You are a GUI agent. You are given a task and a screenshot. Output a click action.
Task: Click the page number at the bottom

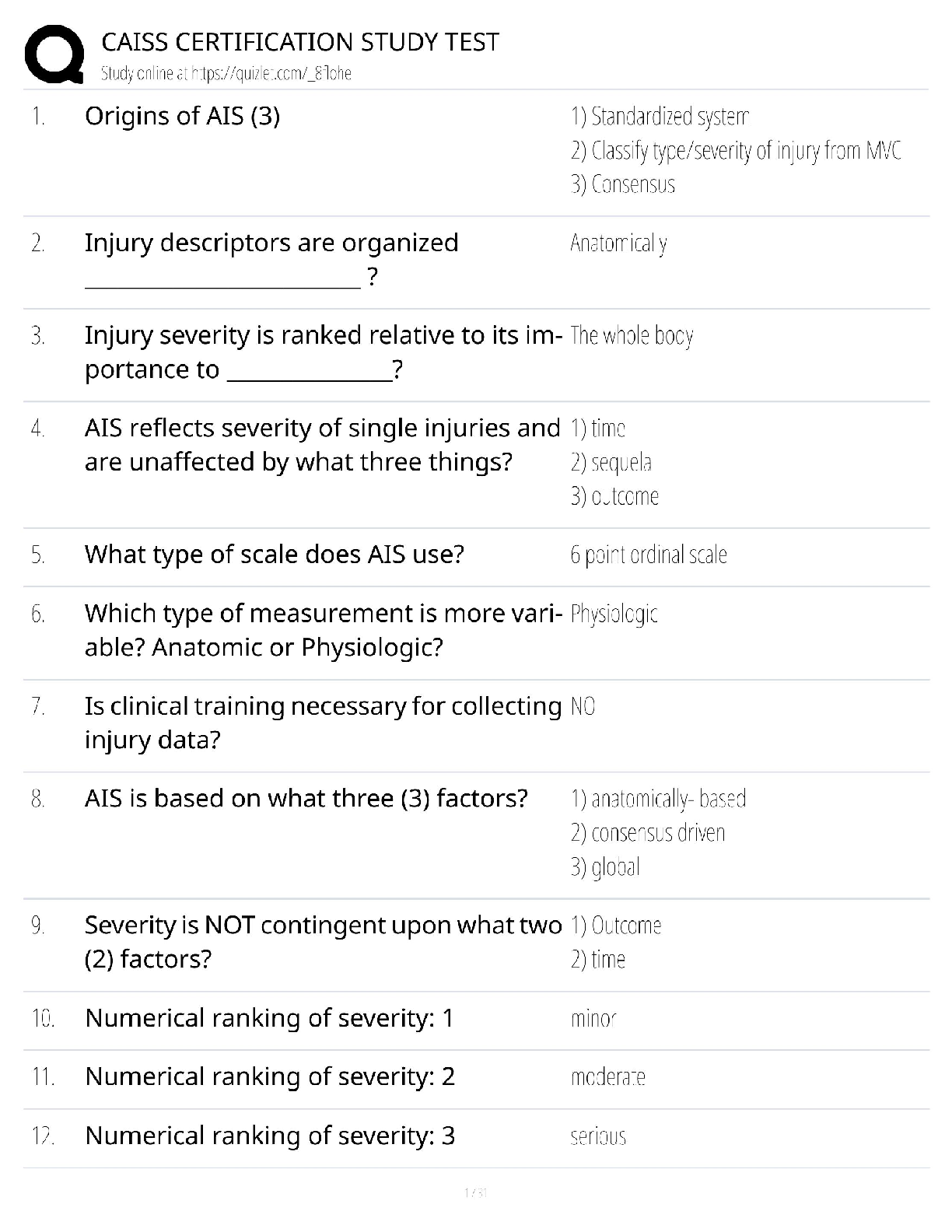475,1193
